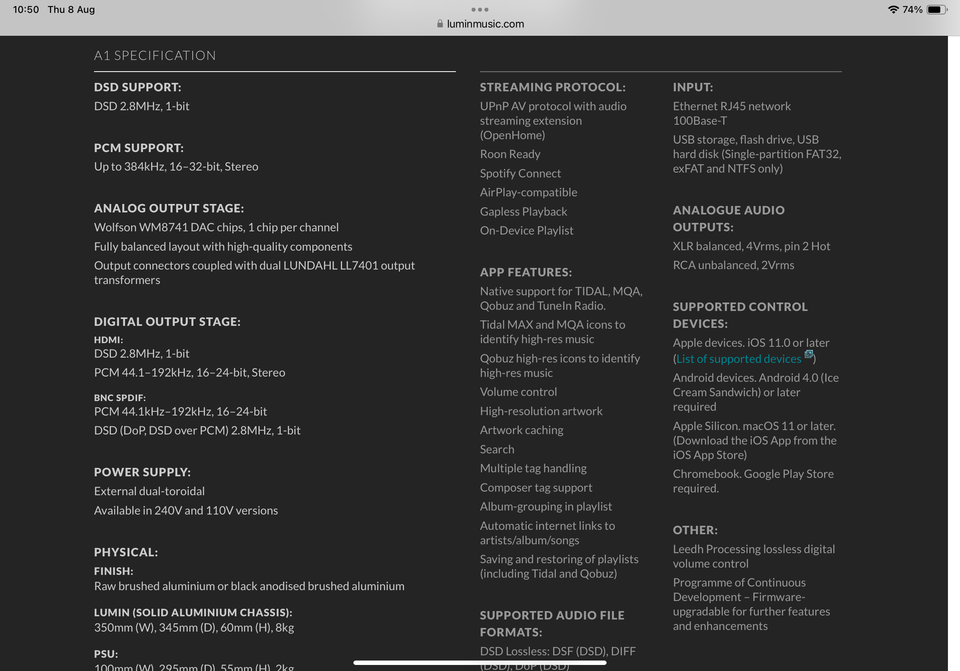Click the battery icon in status bar
Screen dimensions: 960x671
(937, 9)
